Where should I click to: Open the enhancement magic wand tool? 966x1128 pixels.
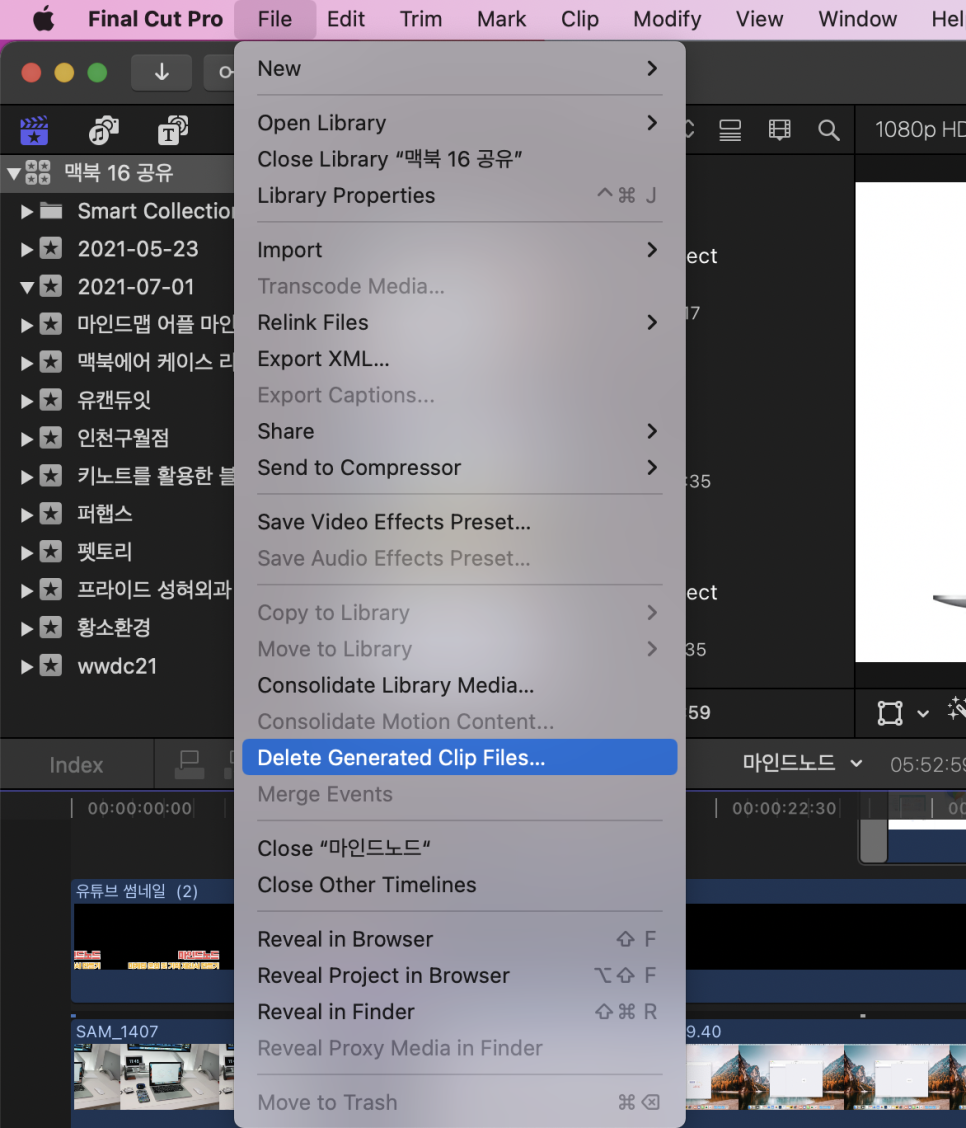(957, 711)
